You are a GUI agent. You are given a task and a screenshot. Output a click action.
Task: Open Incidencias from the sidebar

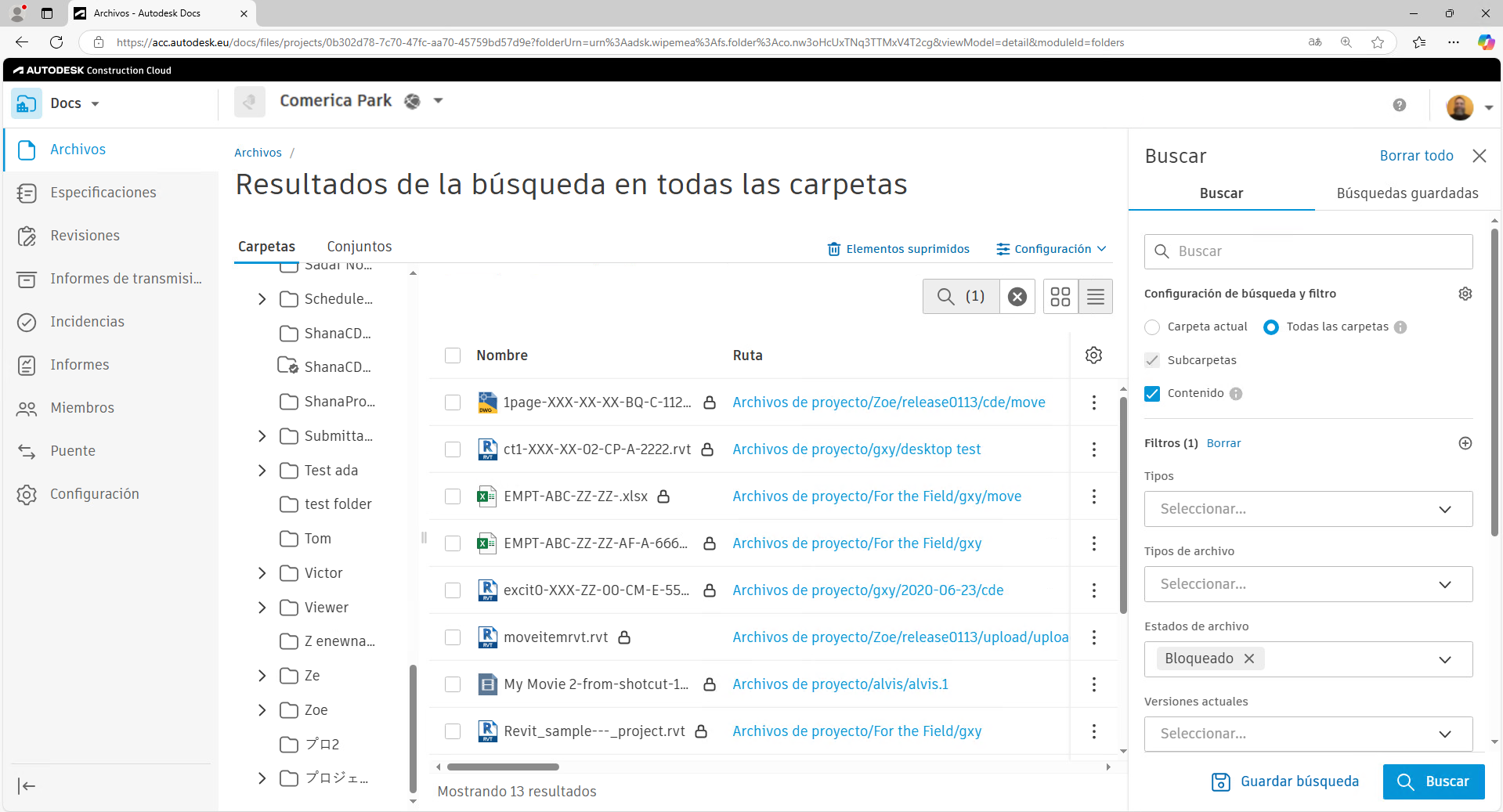88,321
